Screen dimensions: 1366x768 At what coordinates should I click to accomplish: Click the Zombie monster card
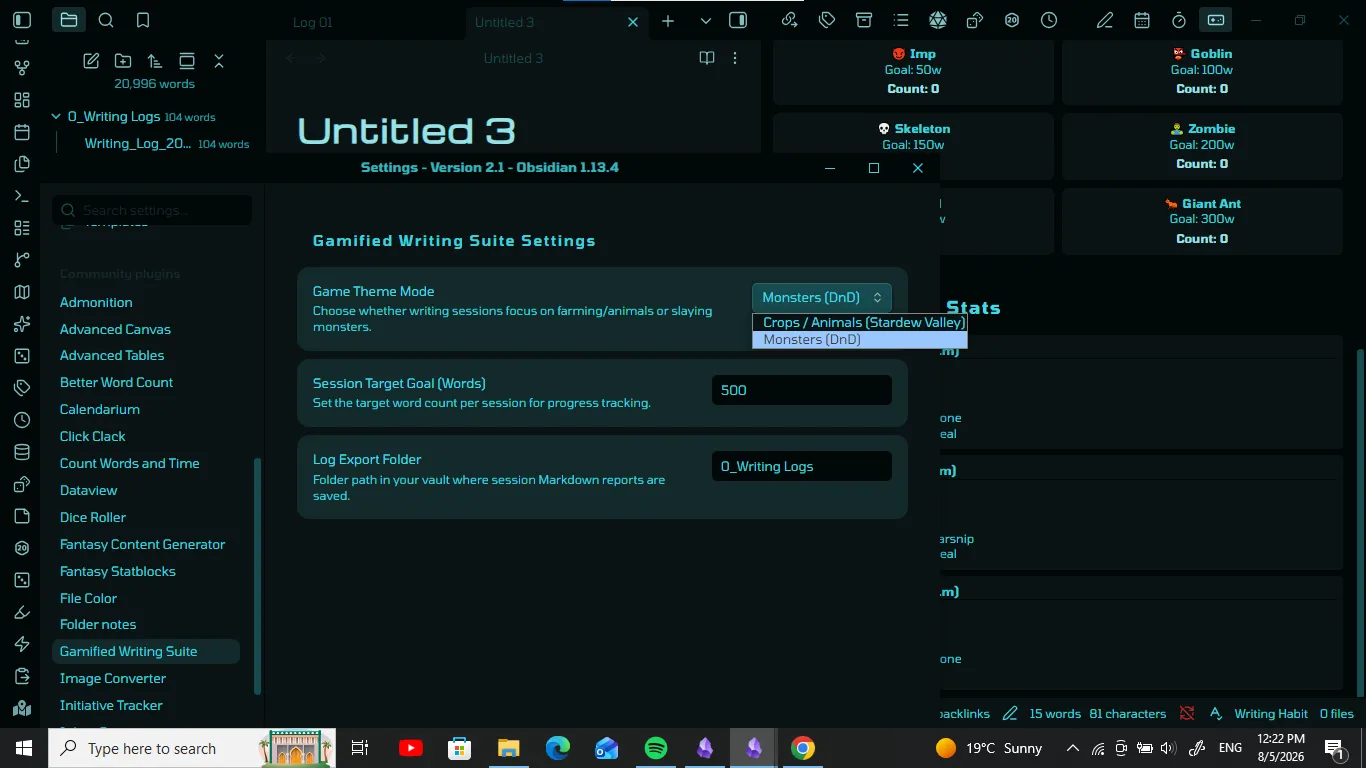coord(1202,146)
